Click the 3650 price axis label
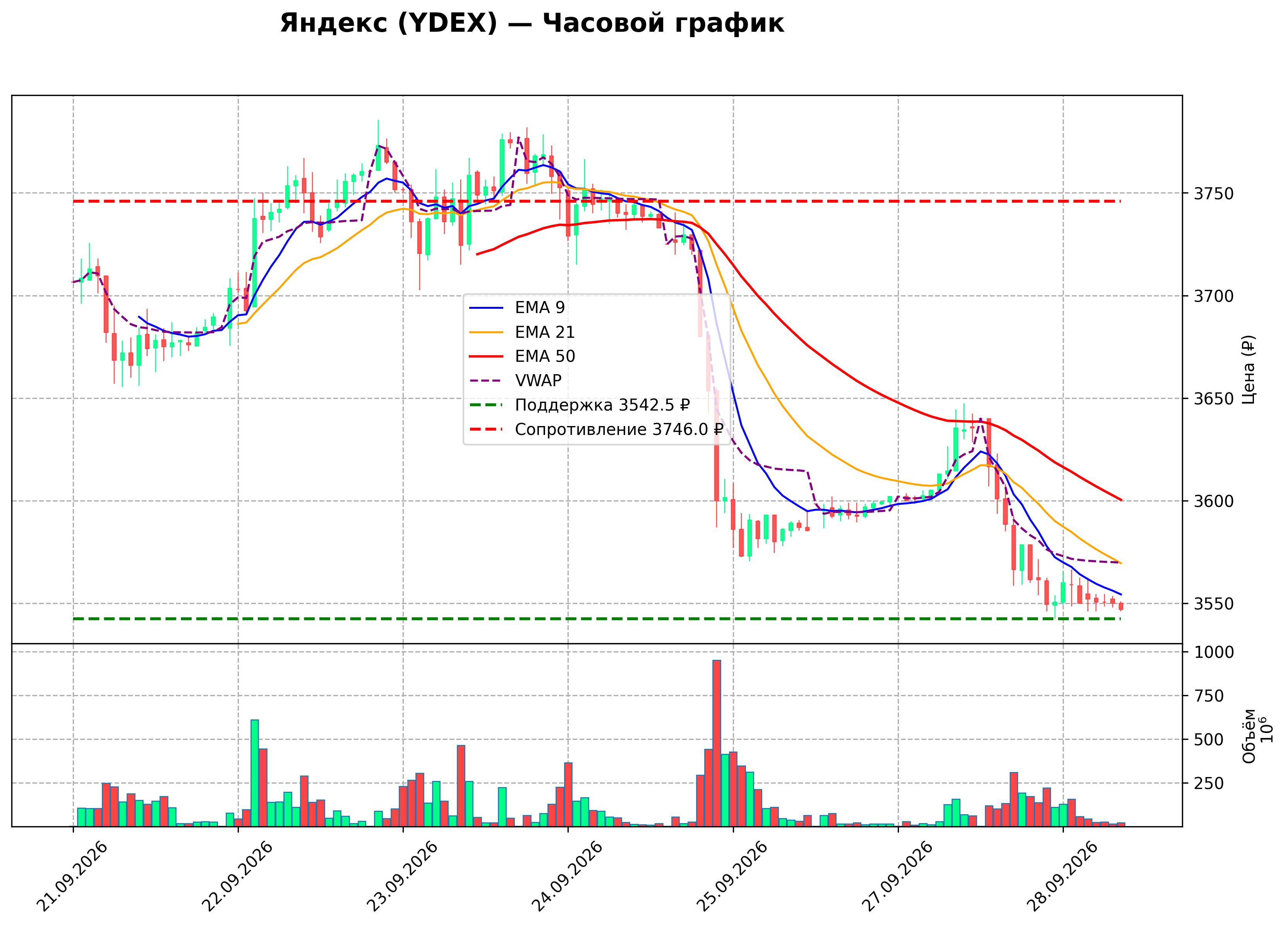Viewport: 1288px width, 926px height. 1214,399
